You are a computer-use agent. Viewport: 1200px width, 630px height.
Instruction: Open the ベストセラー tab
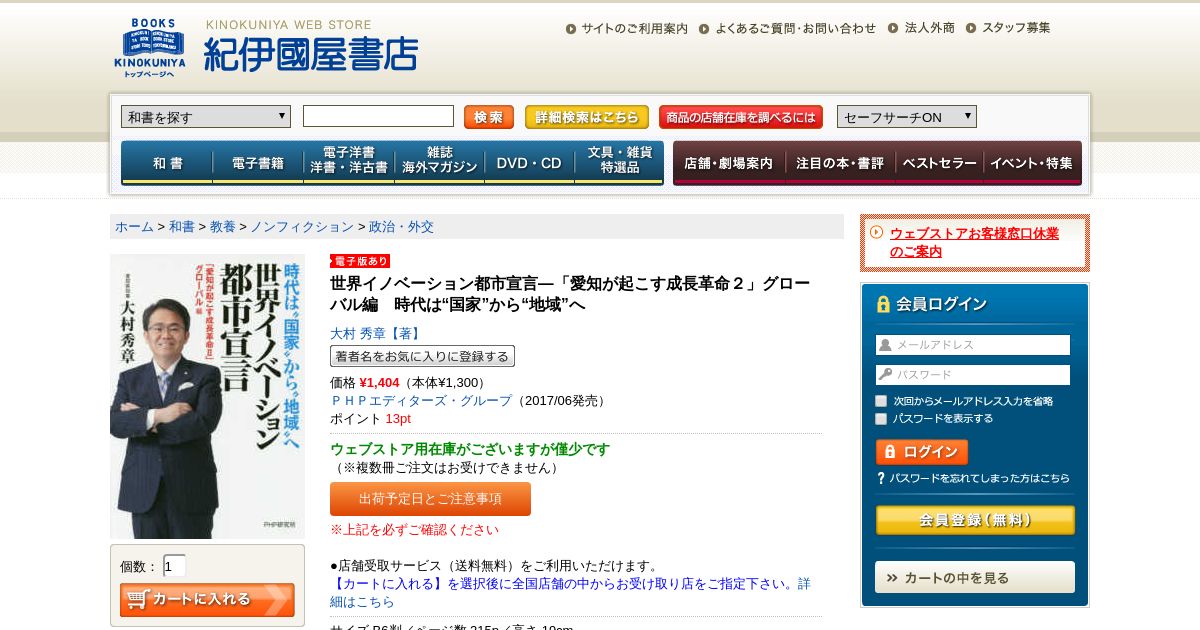click(939, 163)
